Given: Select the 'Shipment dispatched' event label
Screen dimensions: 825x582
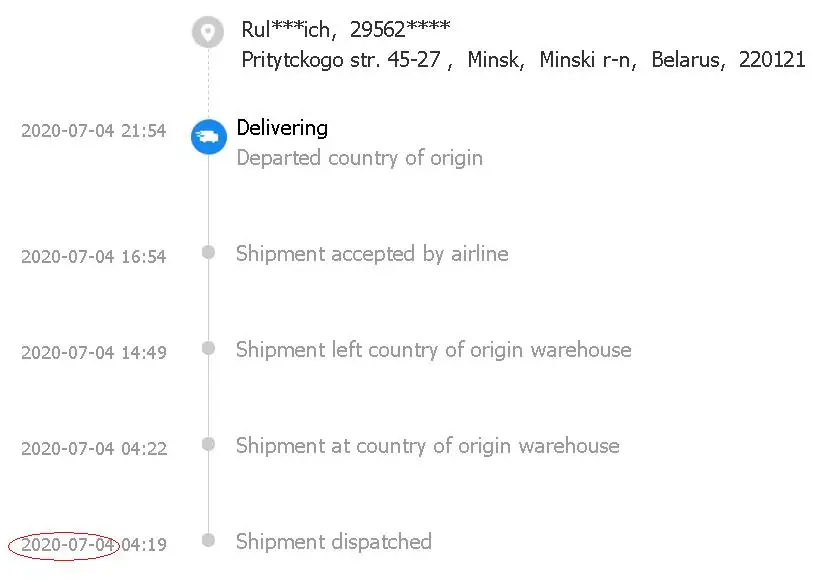Looking at the screenshot, I should [333, 542].
